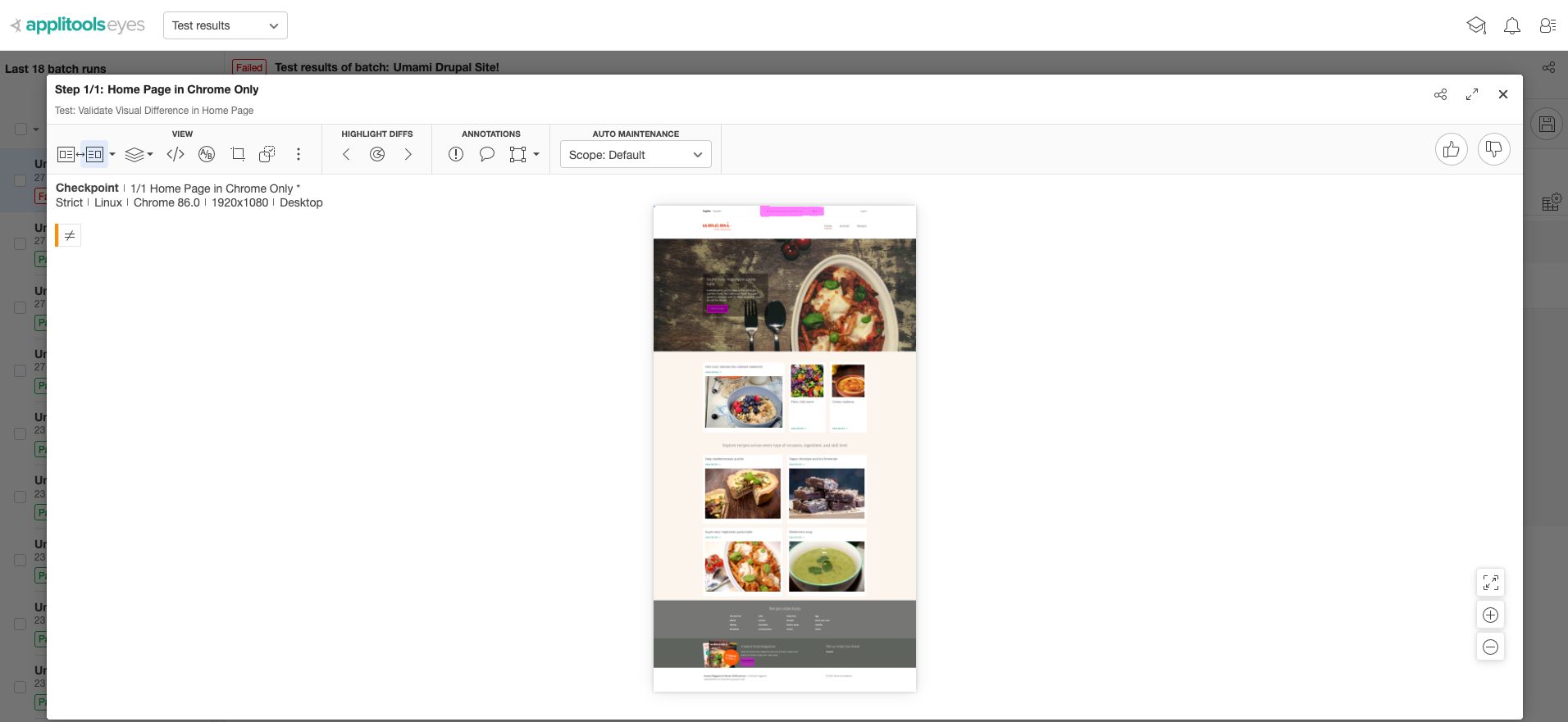1568x722 pixels.
Task: Open the Scope: Default dropdown
Action: 636,155
